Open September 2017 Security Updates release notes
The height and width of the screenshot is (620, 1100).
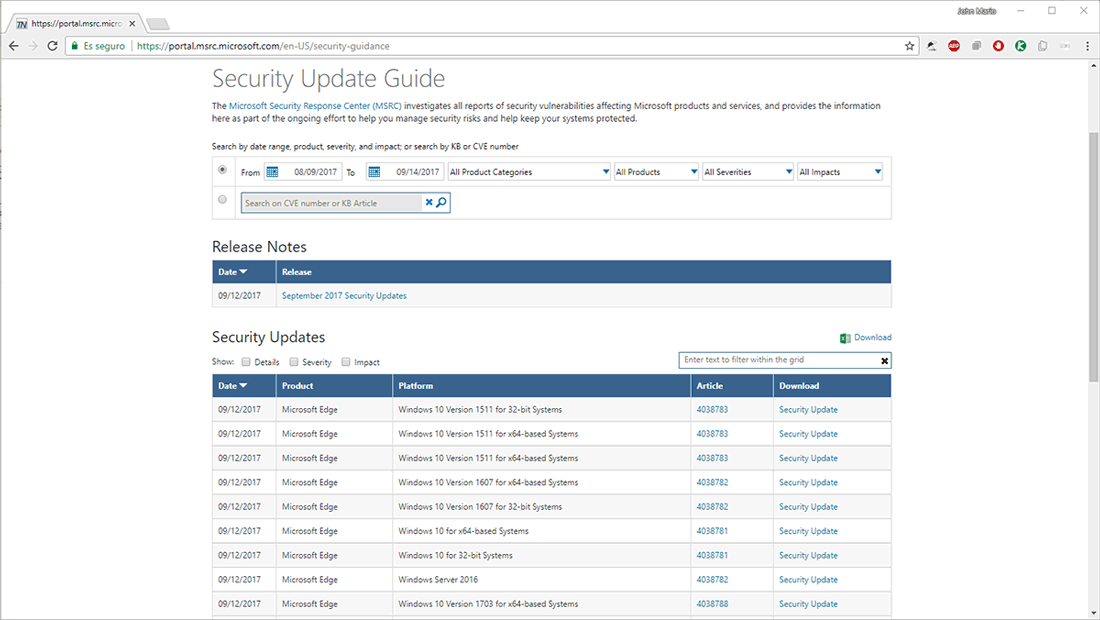click(344, 296)
